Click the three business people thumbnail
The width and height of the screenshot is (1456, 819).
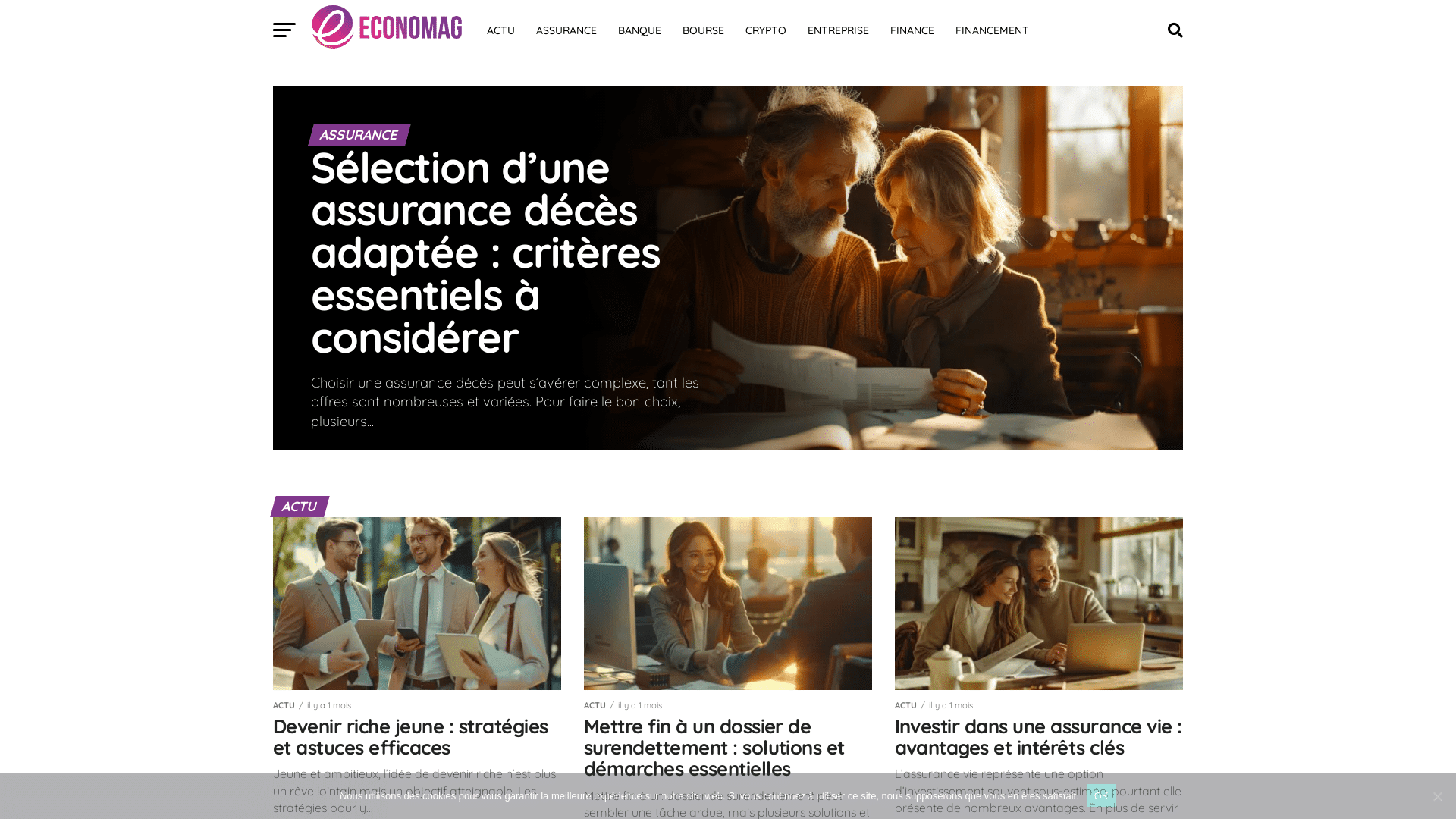pos(417,604)
